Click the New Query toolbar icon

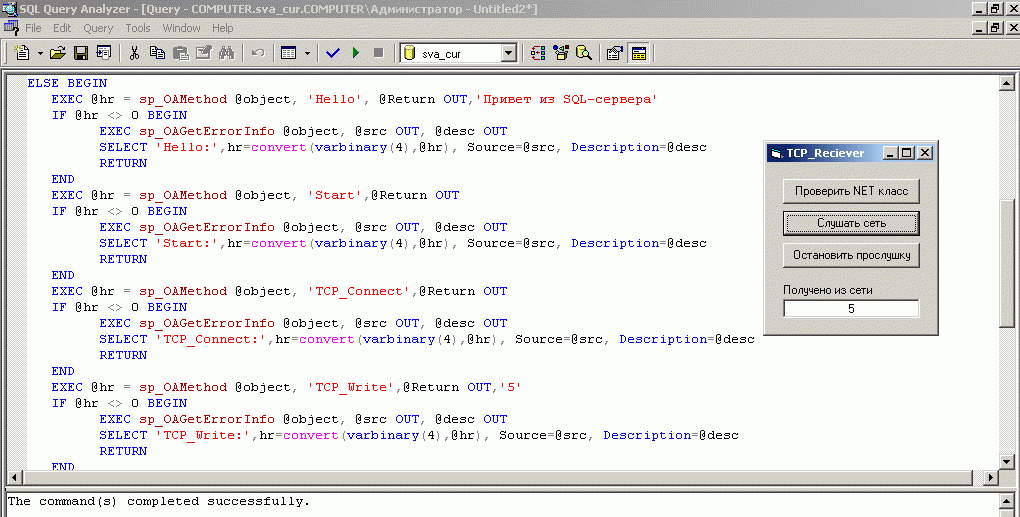pos(22,53)
